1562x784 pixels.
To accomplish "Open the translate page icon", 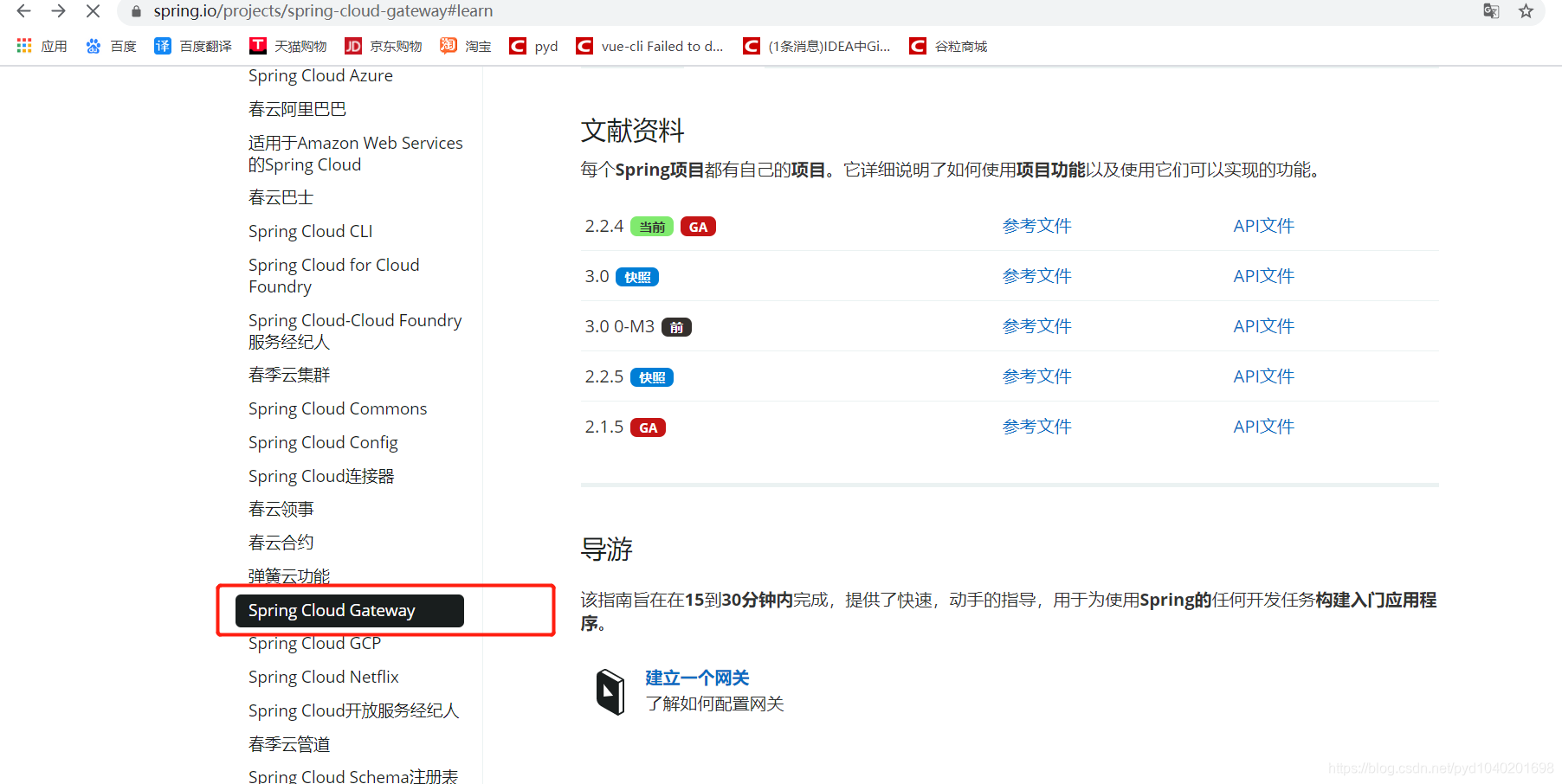I will [1491, 11].
